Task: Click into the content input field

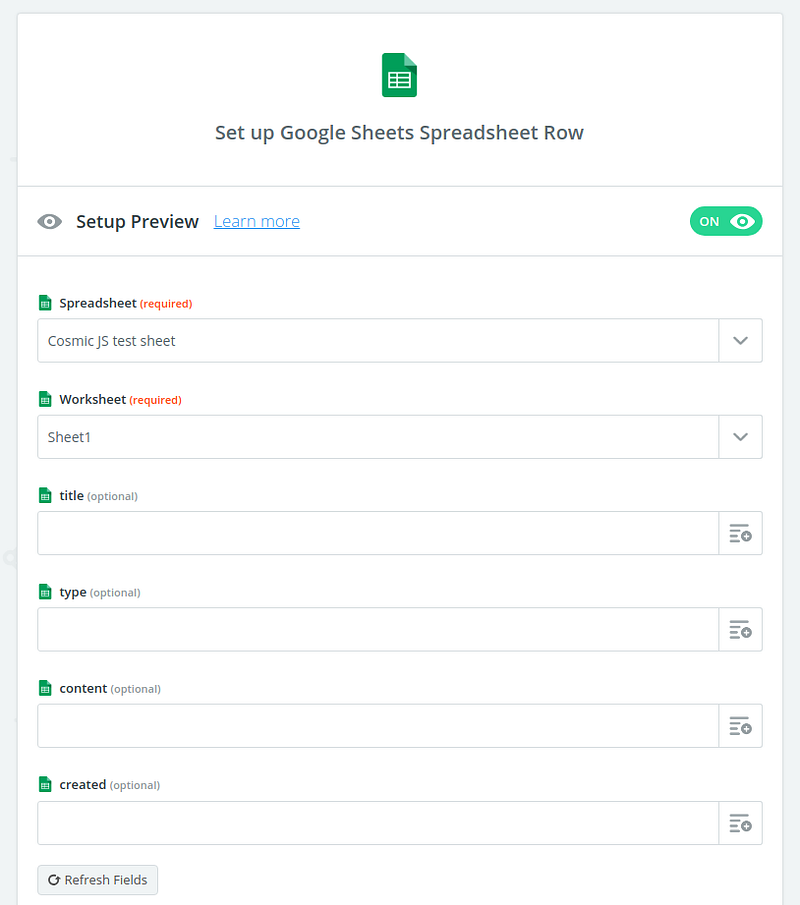Action: [378, 726]
